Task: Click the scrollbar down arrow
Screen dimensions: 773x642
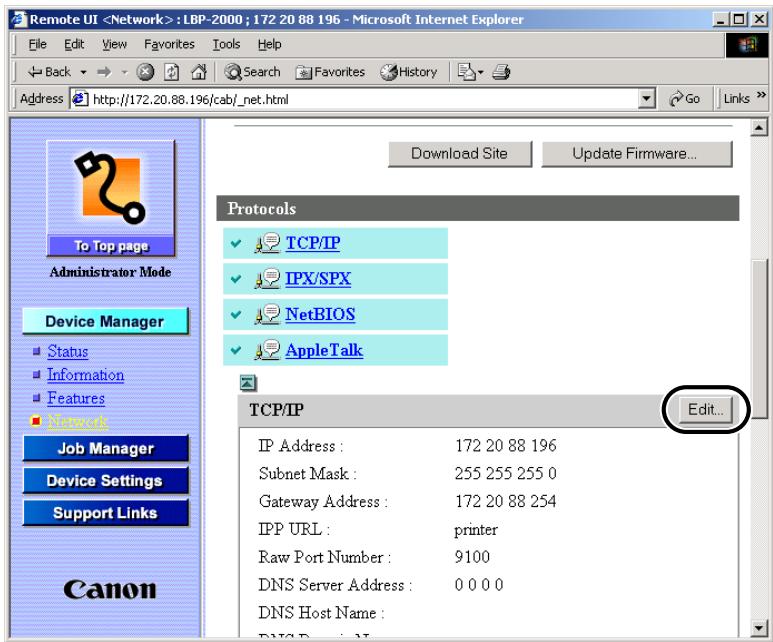Action: (759, 628)
